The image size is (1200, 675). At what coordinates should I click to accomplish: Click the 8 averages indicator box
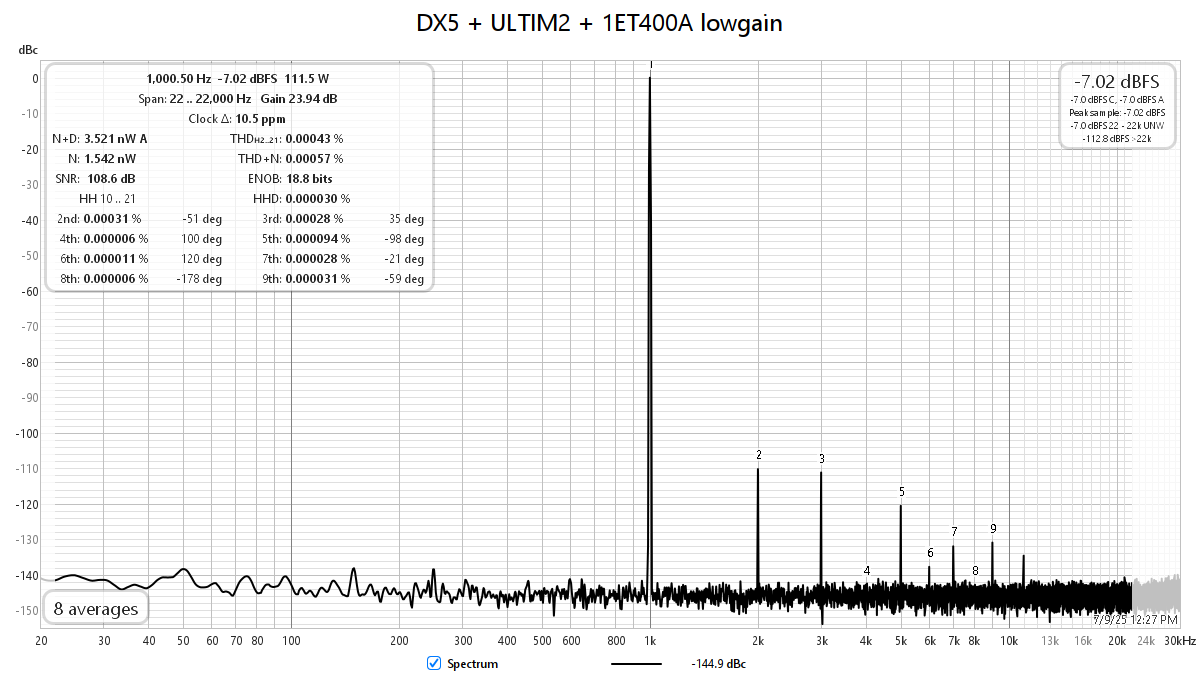(96, 608)
